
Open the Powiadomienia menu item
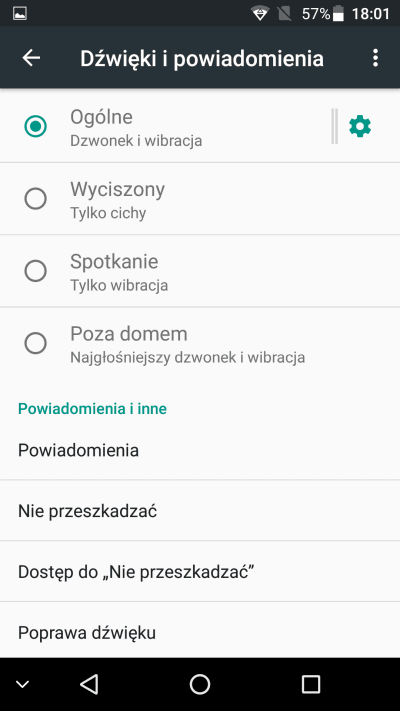(200, 450)
